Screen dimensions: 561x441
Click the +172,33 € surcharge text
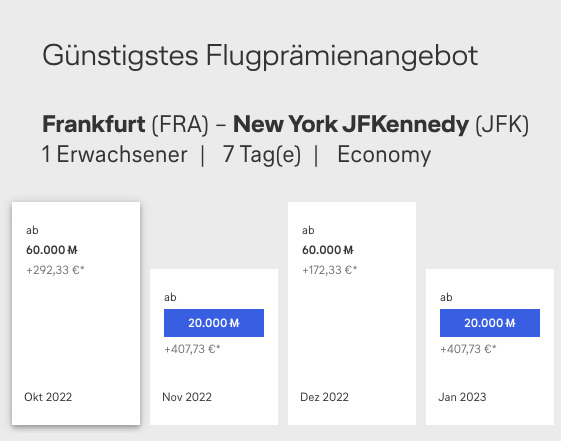point(330,270)
